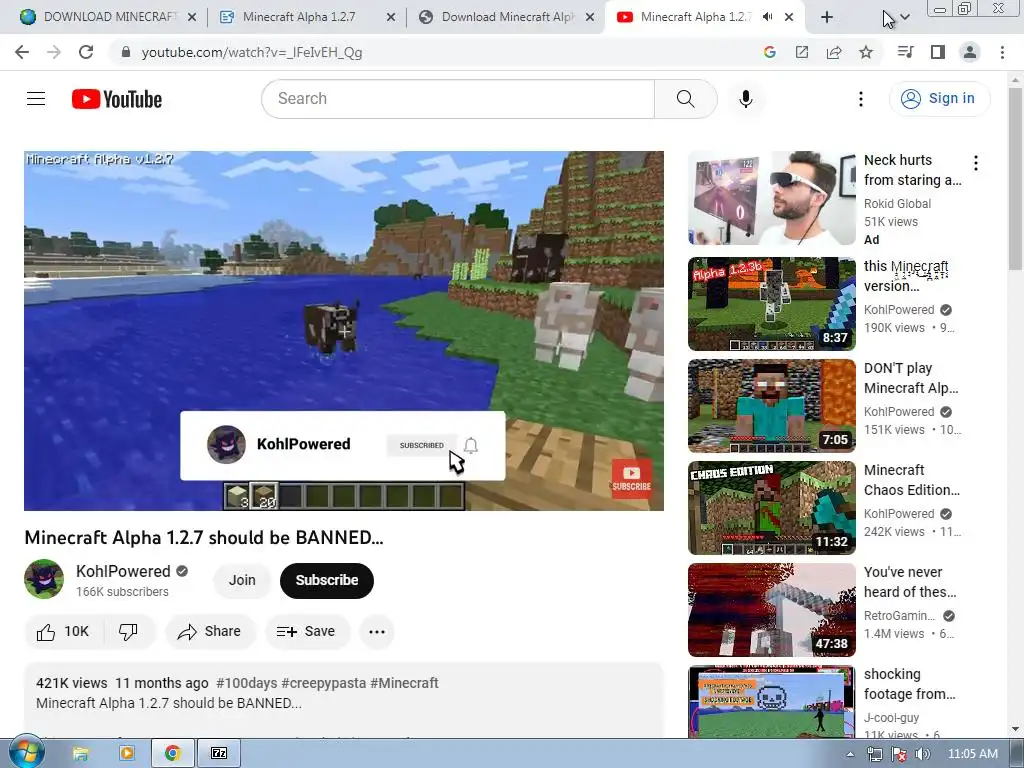The image size is (1024, 768).
Task: Share this page icon in address bar
Action: [x=834, y=52]
